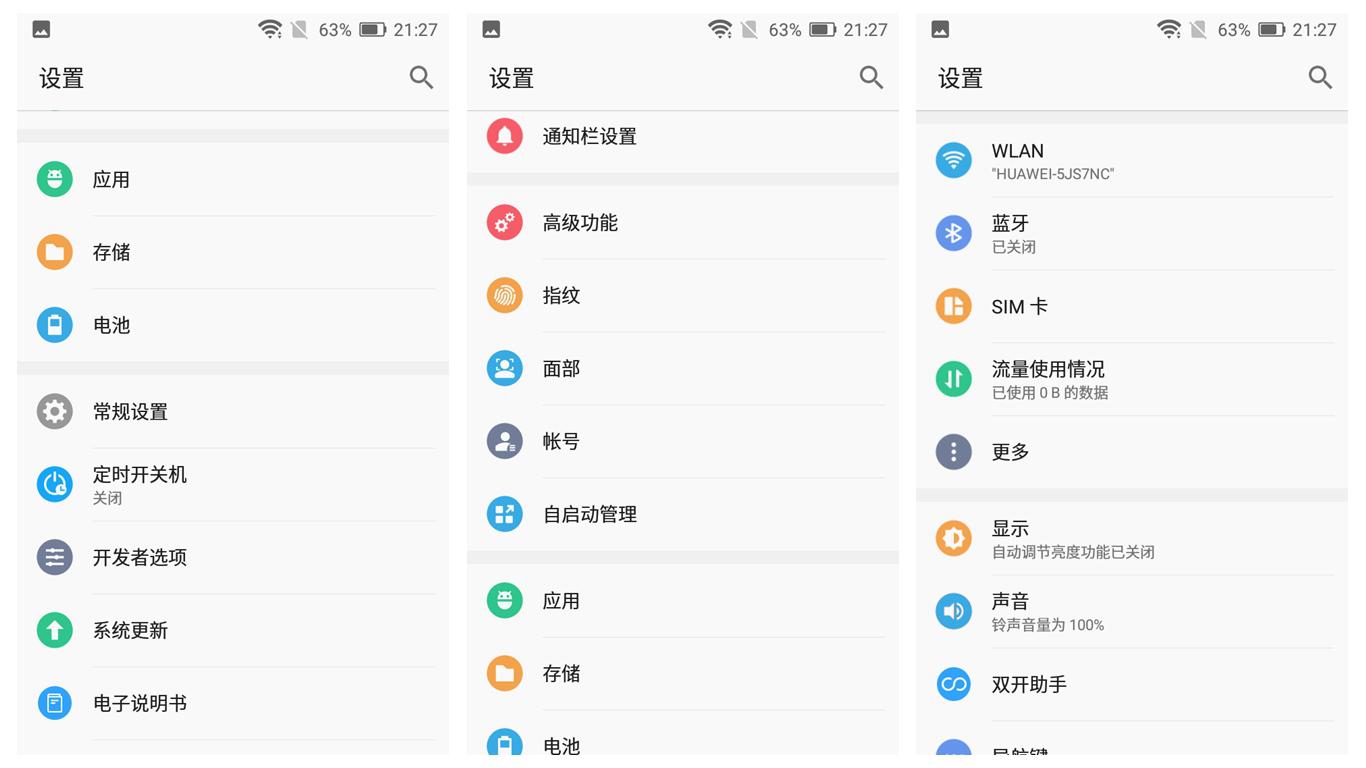The image size is (1366, 768).
Task: Open the battery (电池) settings icon
Action: click(x=55, y=325)
